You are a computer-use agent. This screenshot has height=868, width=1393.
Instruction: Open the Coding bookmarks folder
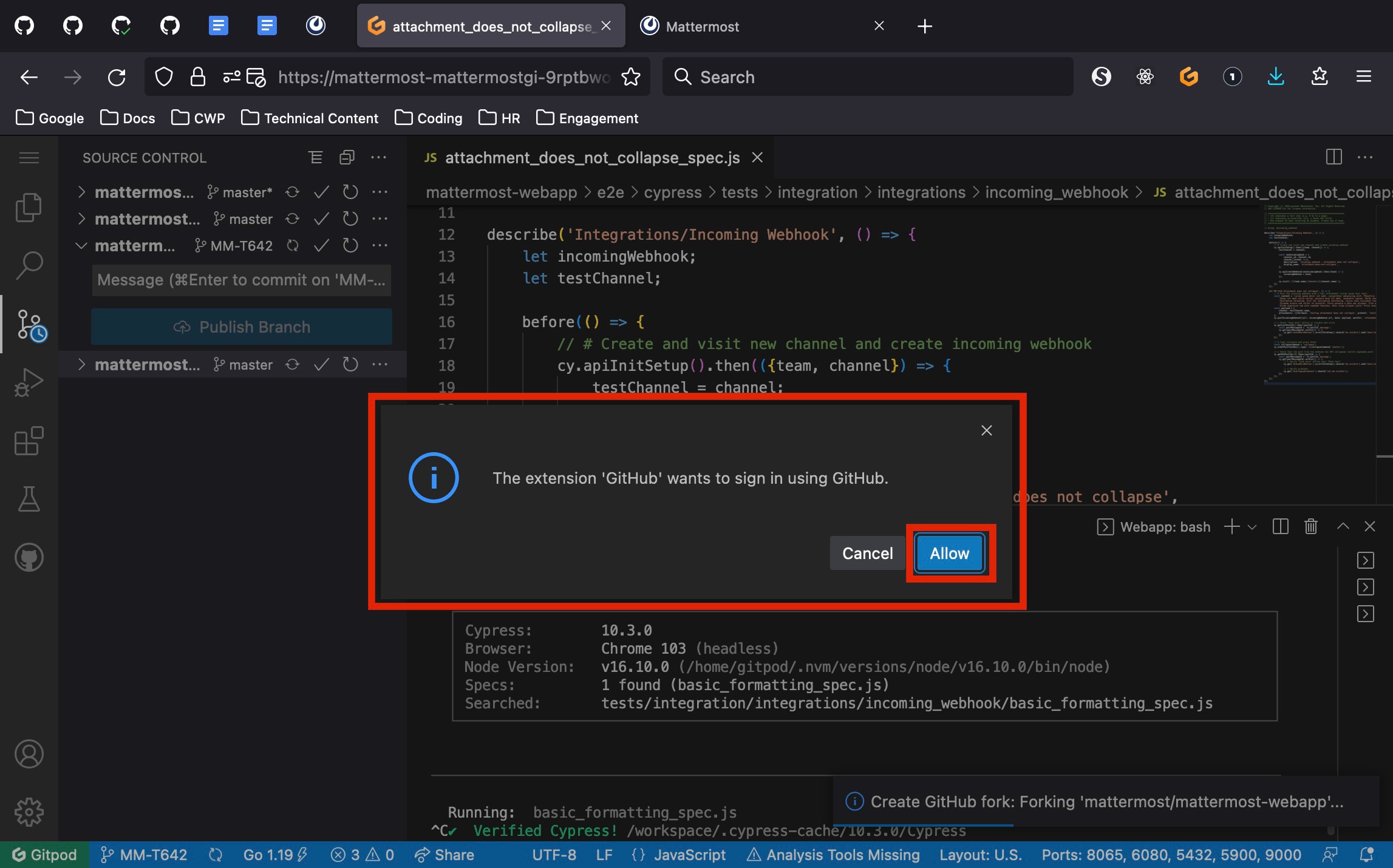[429, 118]
